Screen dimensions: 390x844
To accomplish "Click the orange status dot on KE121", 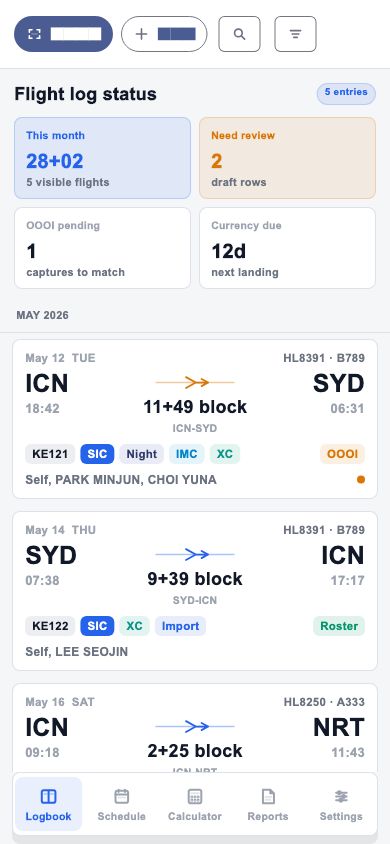I will coord(361,480).
